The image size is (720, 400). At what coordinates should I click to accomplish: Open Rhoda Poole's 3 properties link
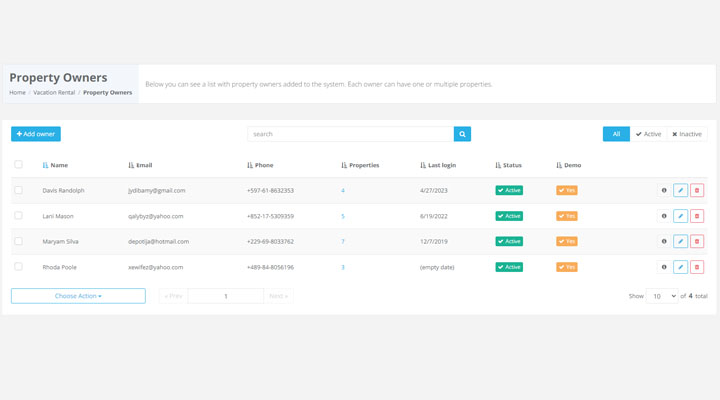343,267
